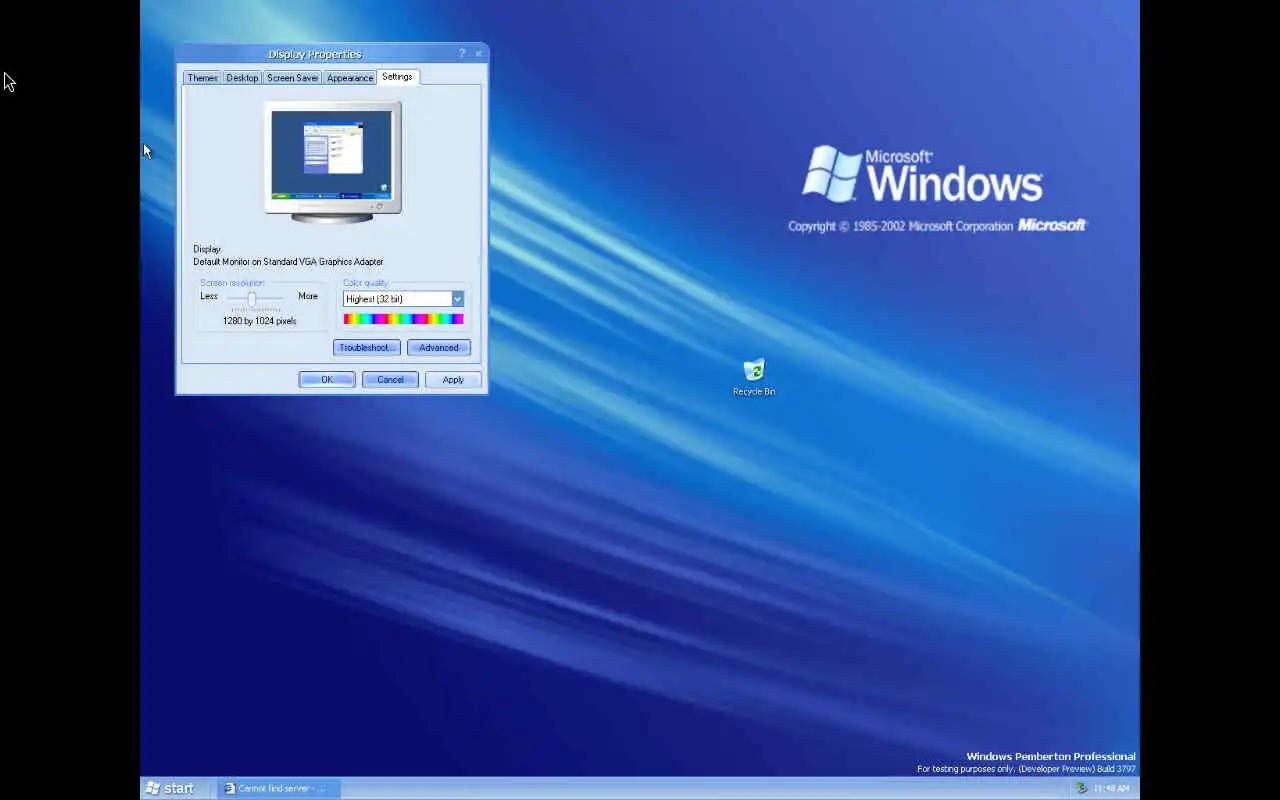Select the Settings tab

click(x=397, y=77)
